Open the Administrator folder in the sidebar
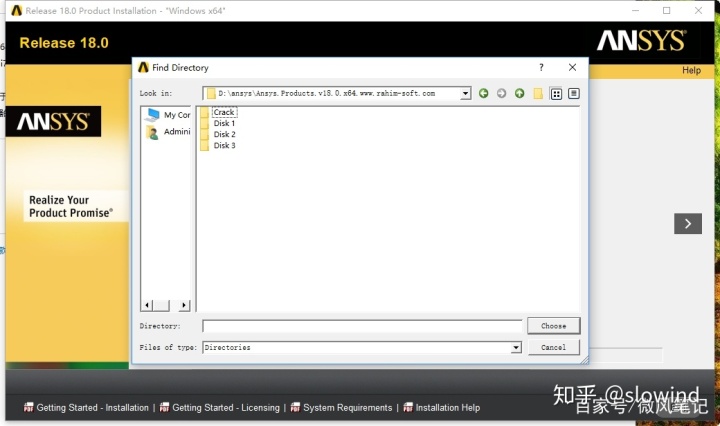The image size is (720, 426). coord(167,132)
